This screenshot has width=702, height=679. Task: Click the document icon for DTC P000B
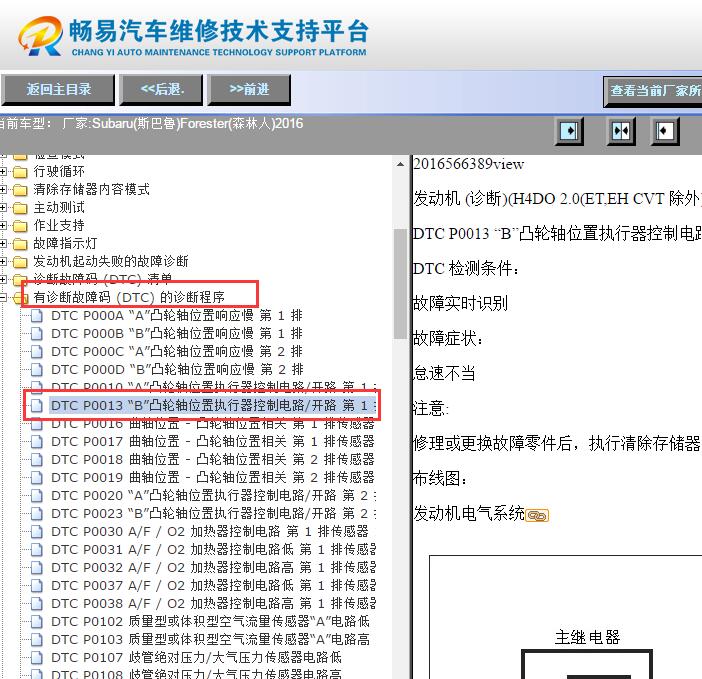tap(37, 333)
